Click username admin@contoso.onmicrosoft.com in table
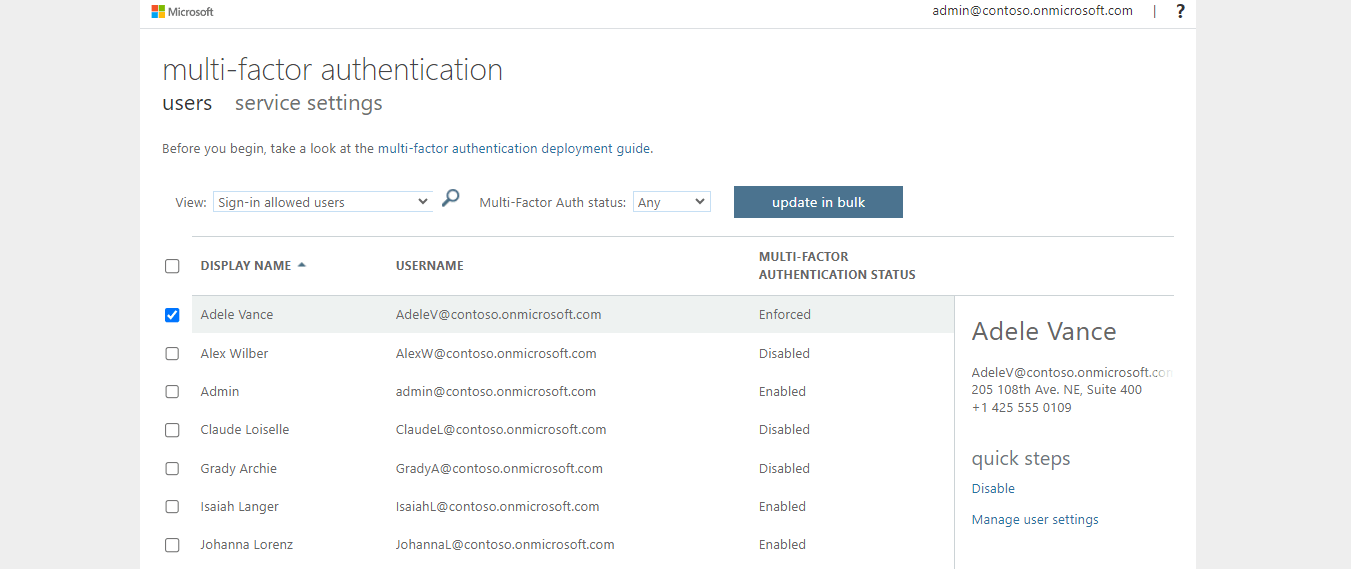This screenshot has width=1351, height=569. [x=496, y=392]
